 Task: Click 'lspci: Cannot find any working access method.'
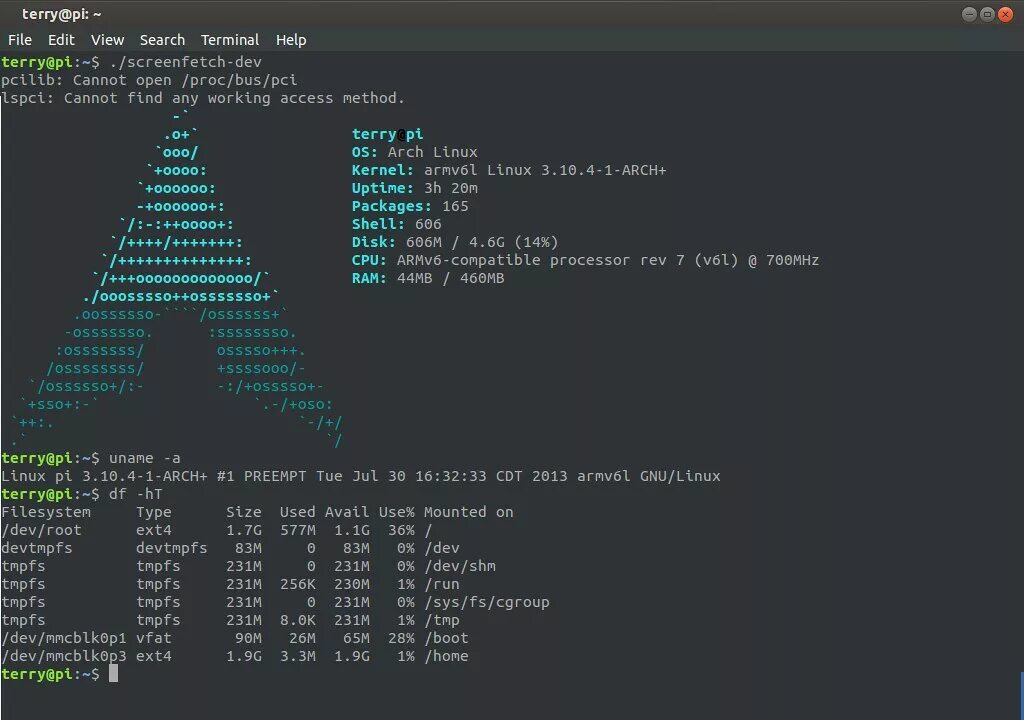point(202,98)
